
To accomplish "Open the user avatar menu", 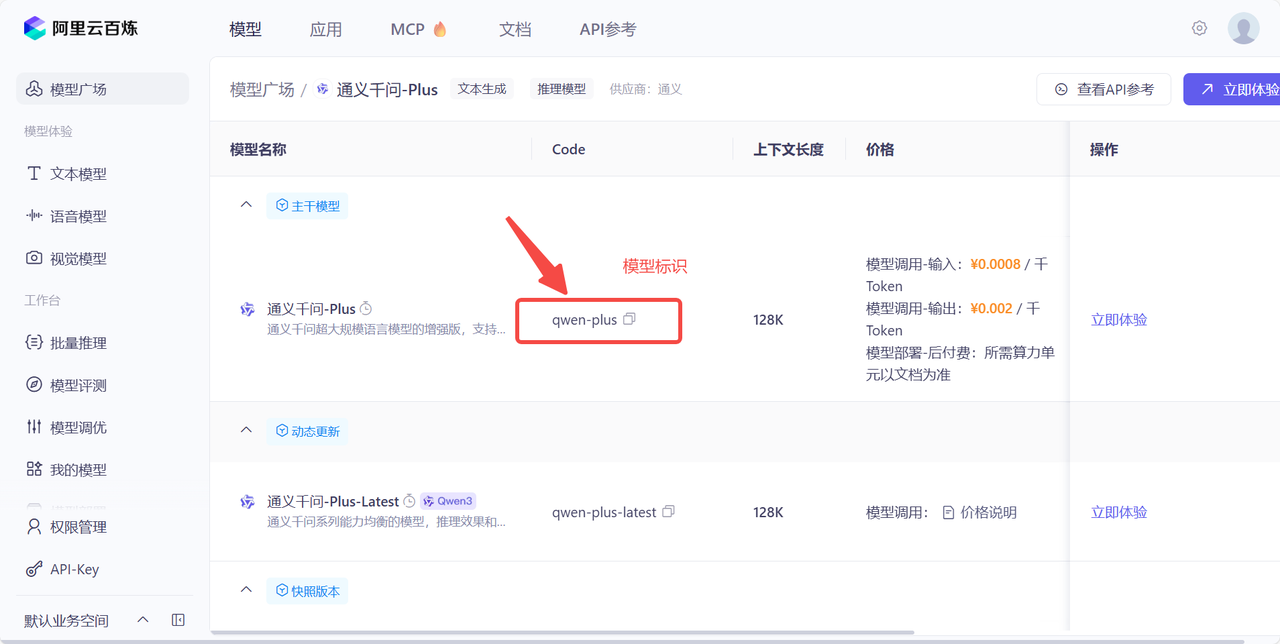I will [x=1243, y=28].
